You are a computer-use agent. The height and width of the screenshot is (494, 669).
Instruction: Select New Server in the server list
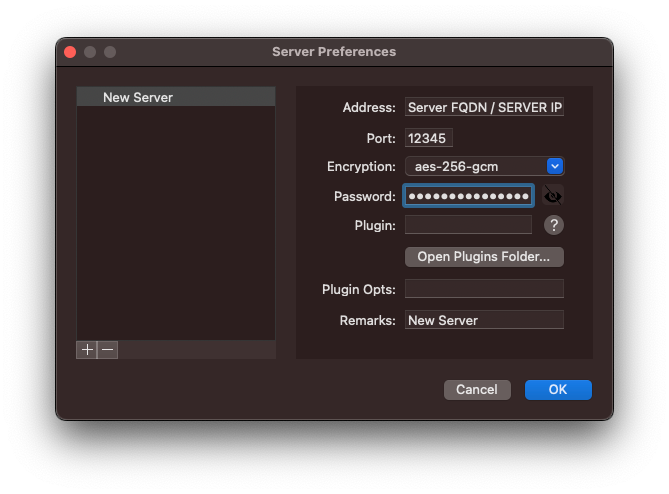point(175,97)
